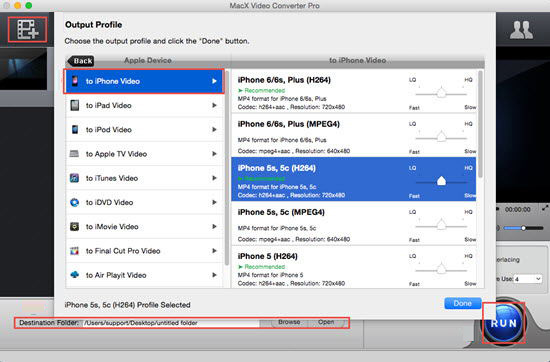Click the Apple TV icon in the list

tap(74, 154)
